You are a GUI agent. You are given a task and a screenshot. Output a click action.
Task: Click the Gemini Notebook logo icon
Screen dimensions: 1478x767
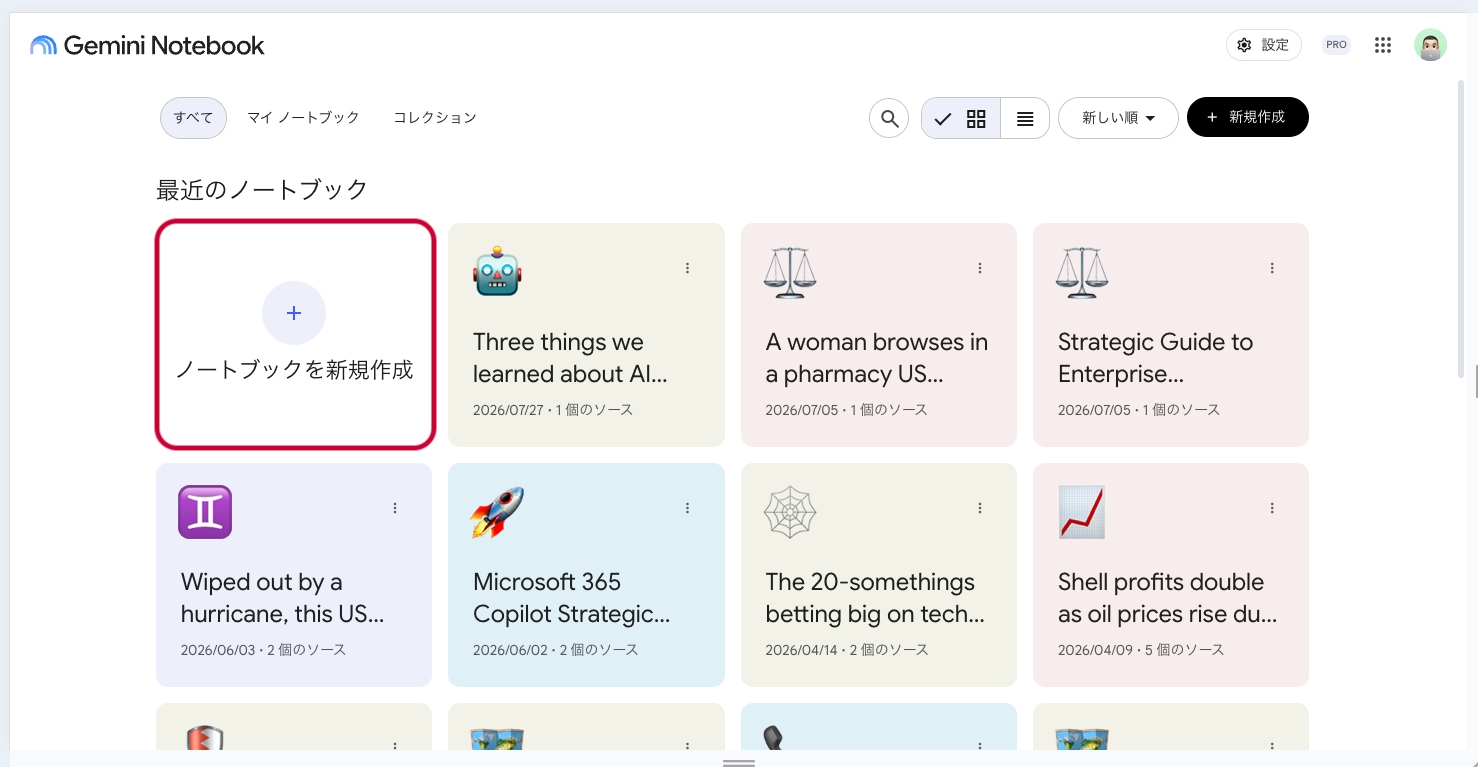click(x=43, y=45)
